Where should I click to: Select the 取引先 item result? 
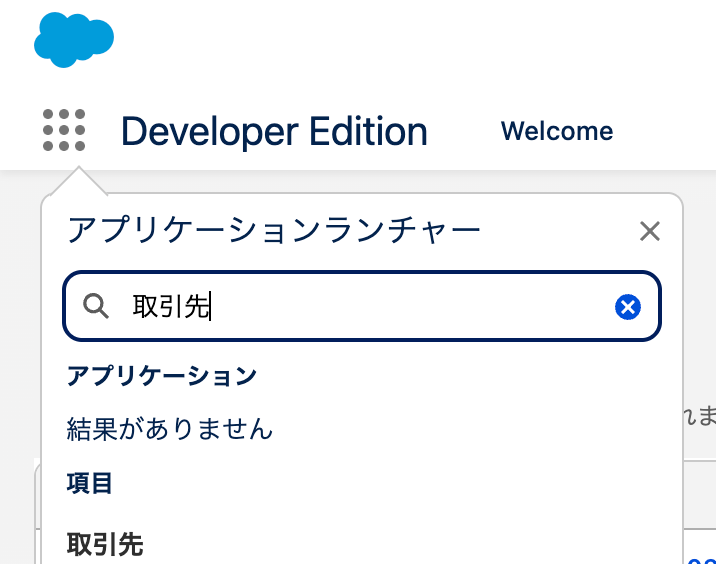pyautogui.click(x=105, y=544)
